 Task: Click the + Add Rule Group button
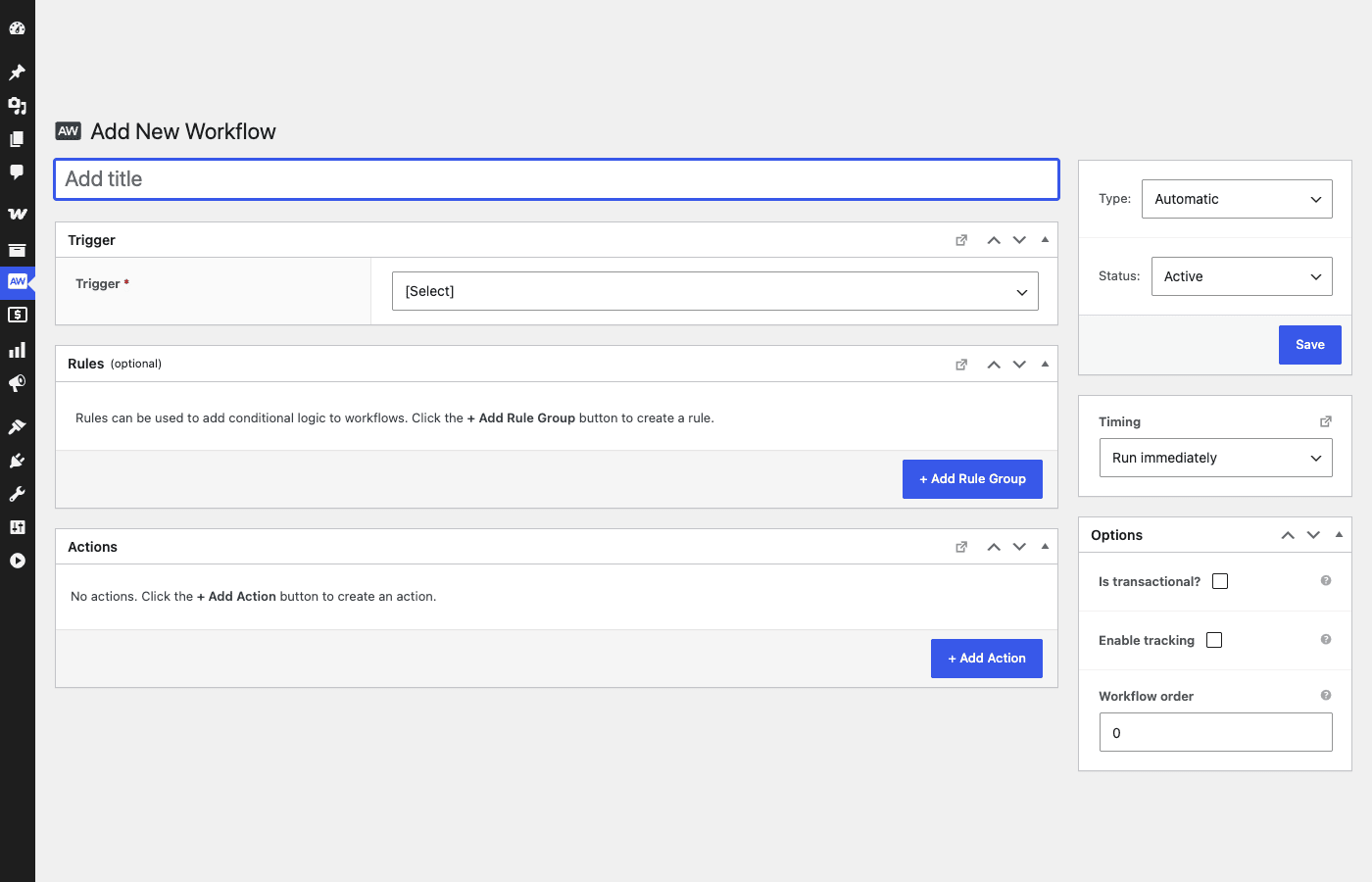[972, 479]
